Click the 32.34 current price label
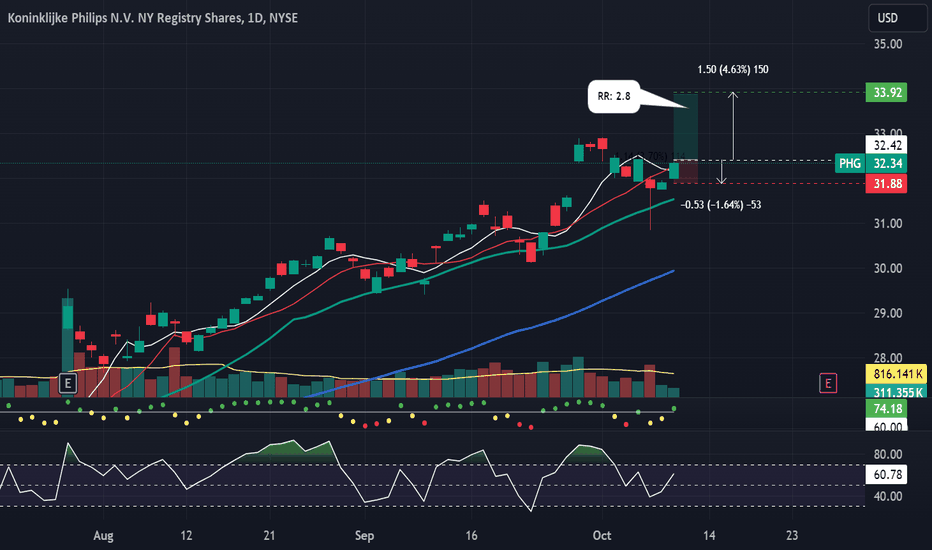932x550 pixels. [886, 164]
